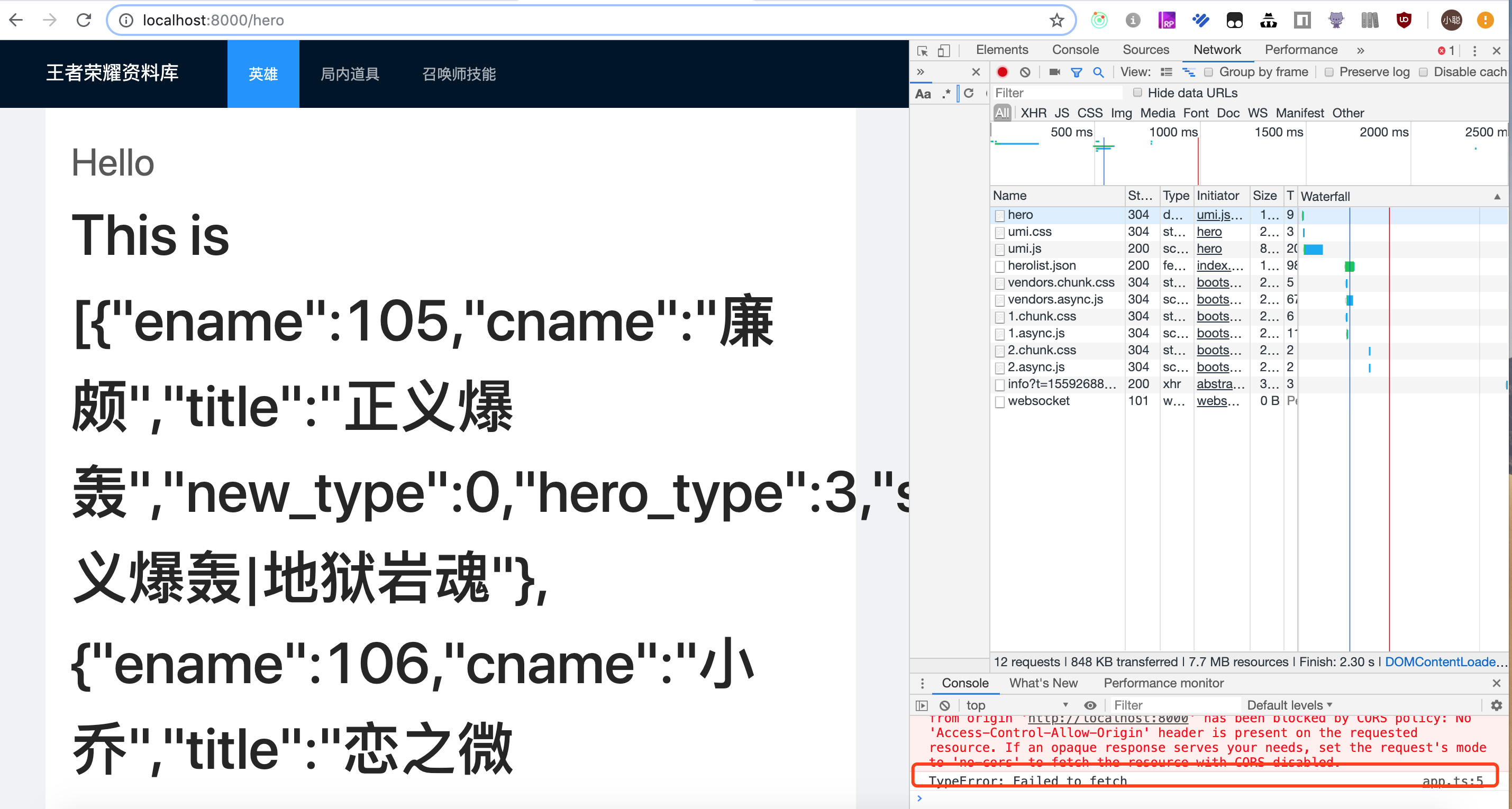The width and height of the screenshot is (1512, 809).
Task: Enable Preserve log
Action: click(x=1329, y=72)
